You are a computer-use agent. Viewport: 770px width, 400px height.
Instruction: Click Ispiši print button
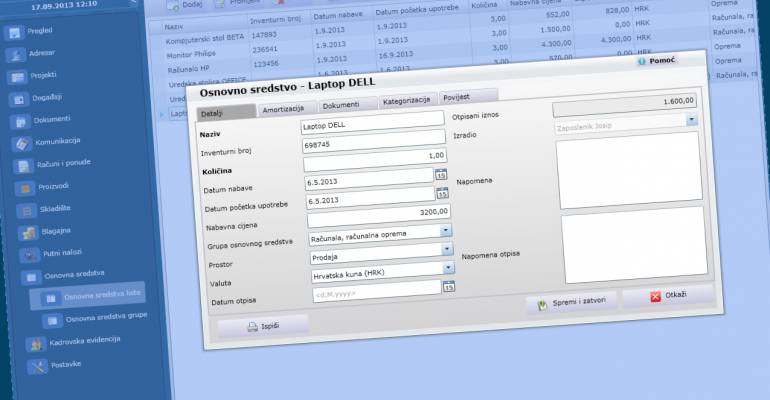tap(263, 326)
